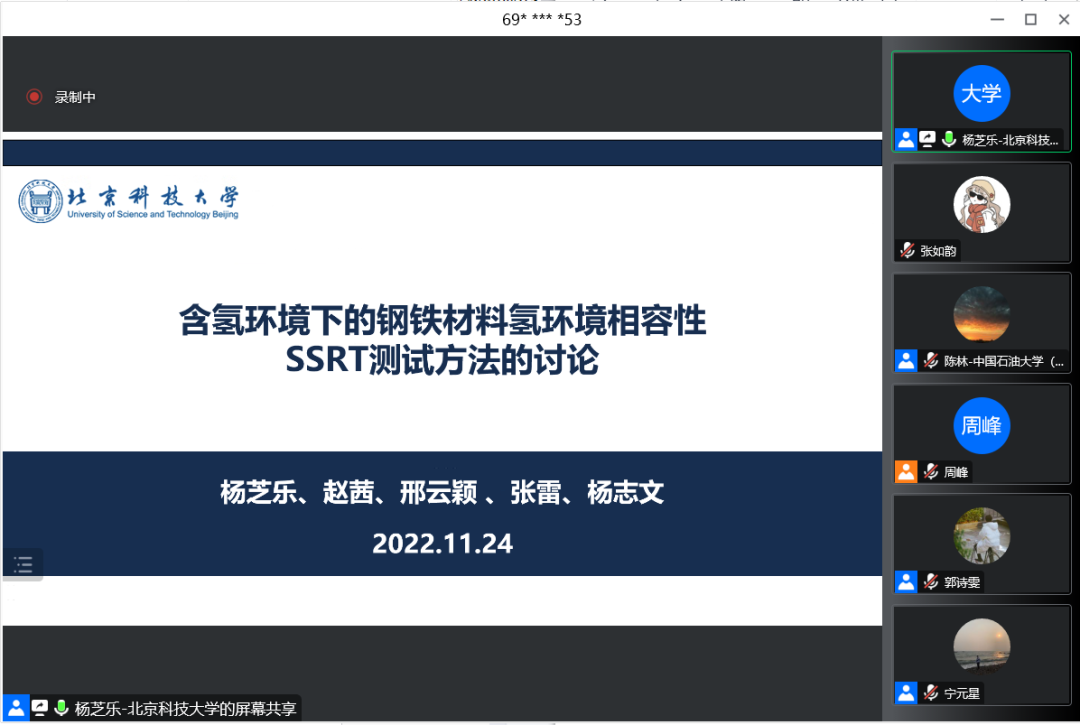Click the screen share icon in the bottom-left bar

39,707
